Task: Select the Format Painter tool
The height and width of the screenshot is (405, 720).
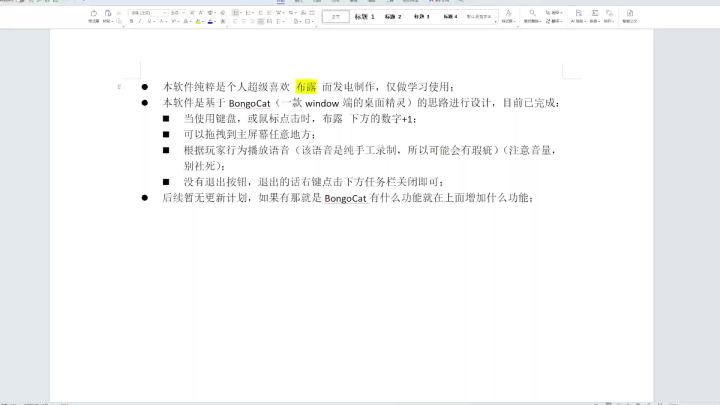Action: coord(94,16)
